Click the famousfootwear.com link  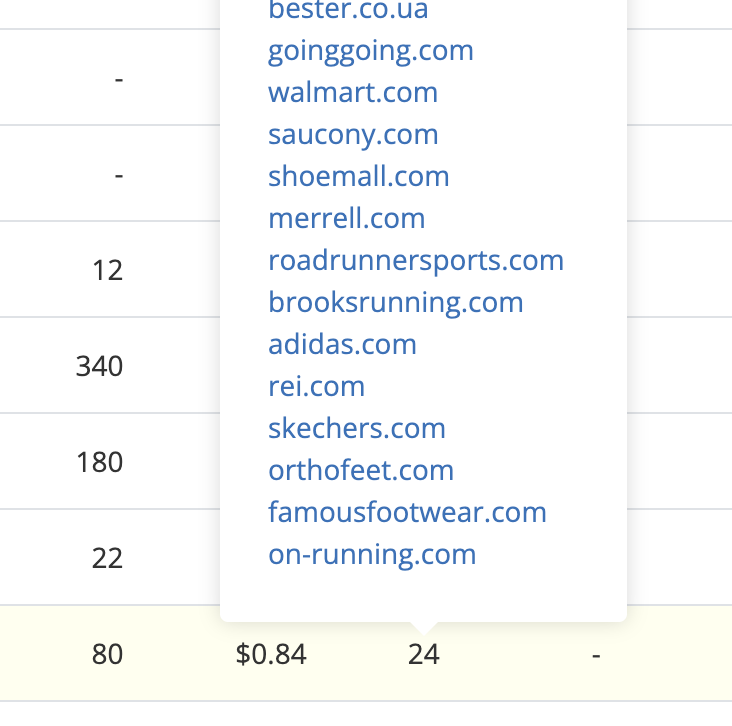(x=407, y=513)
